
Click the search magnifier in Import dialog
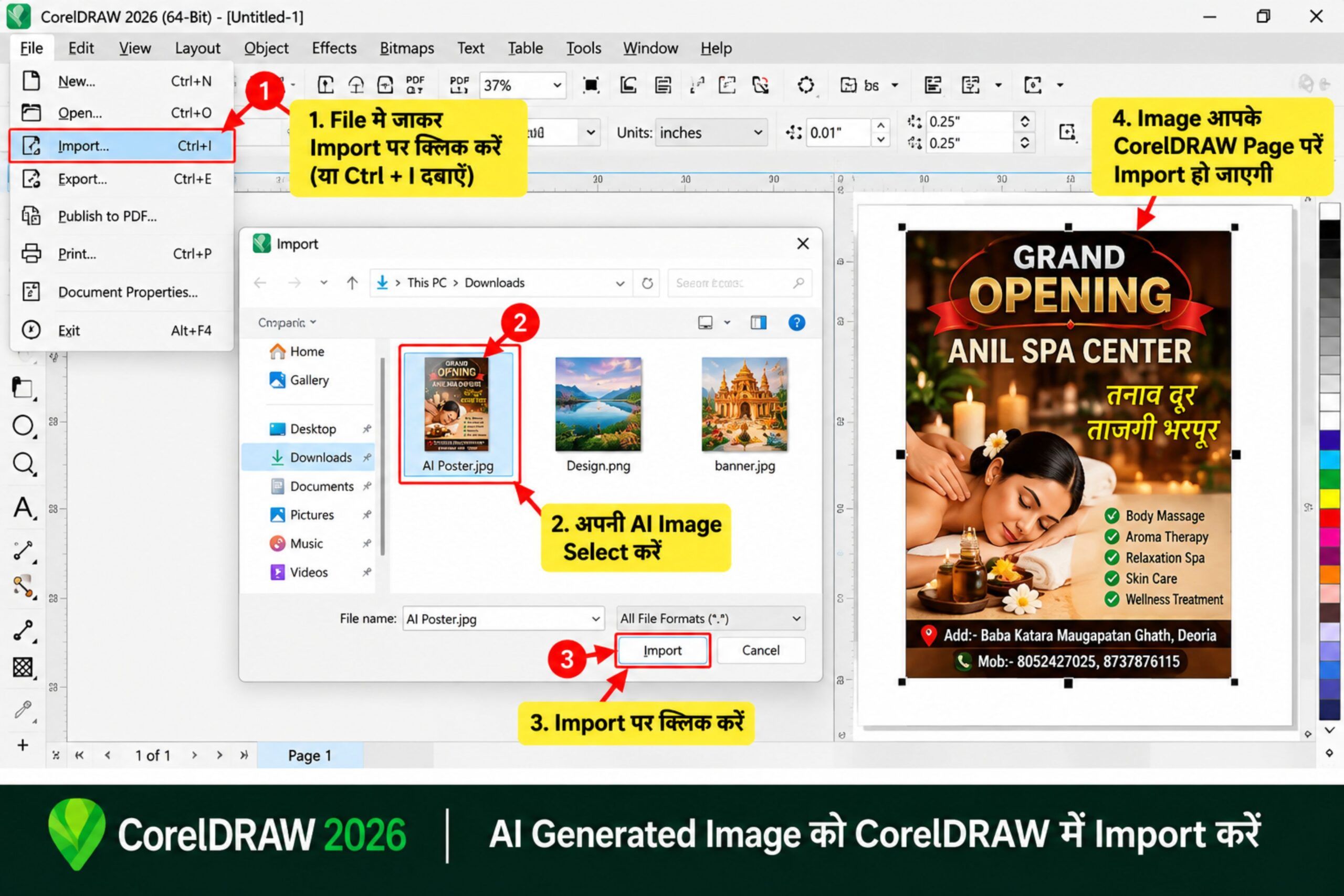tap(799, 283)
